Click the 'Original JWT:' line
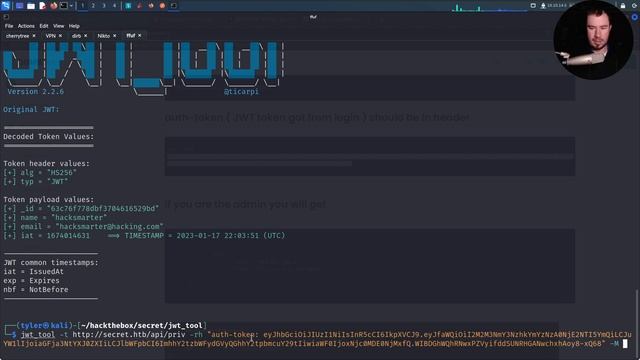The image size is (640, 360). click(x=31, y=109)
